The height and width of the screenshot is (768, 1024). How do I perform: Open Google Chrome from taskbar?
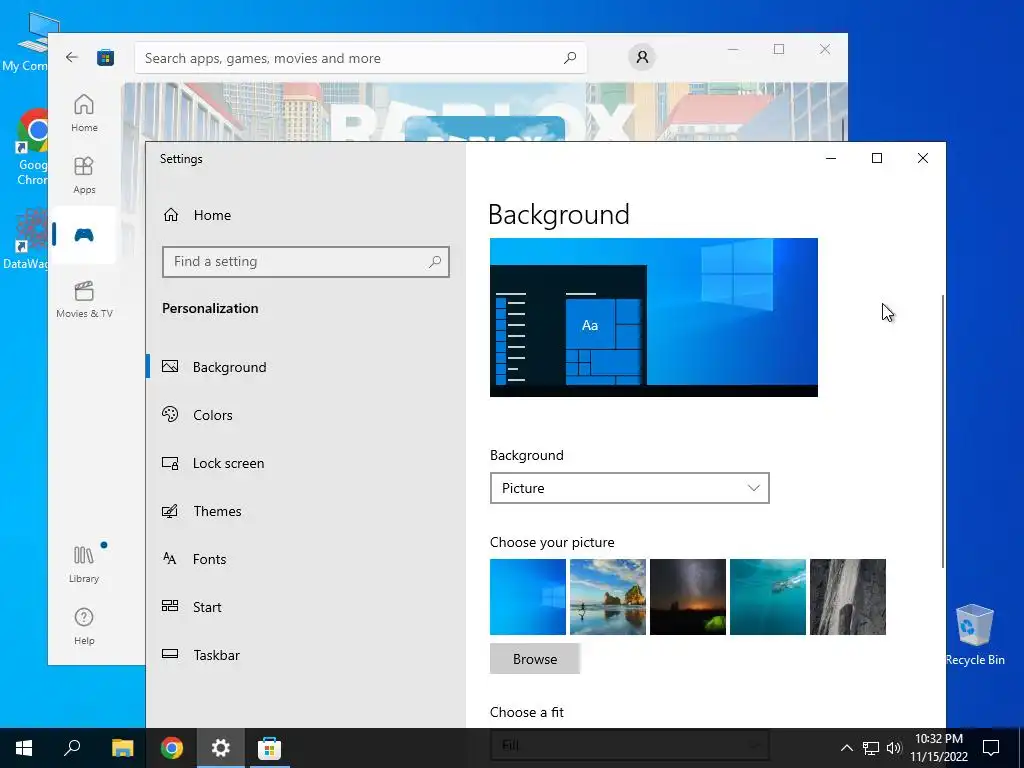click(172, 748)
